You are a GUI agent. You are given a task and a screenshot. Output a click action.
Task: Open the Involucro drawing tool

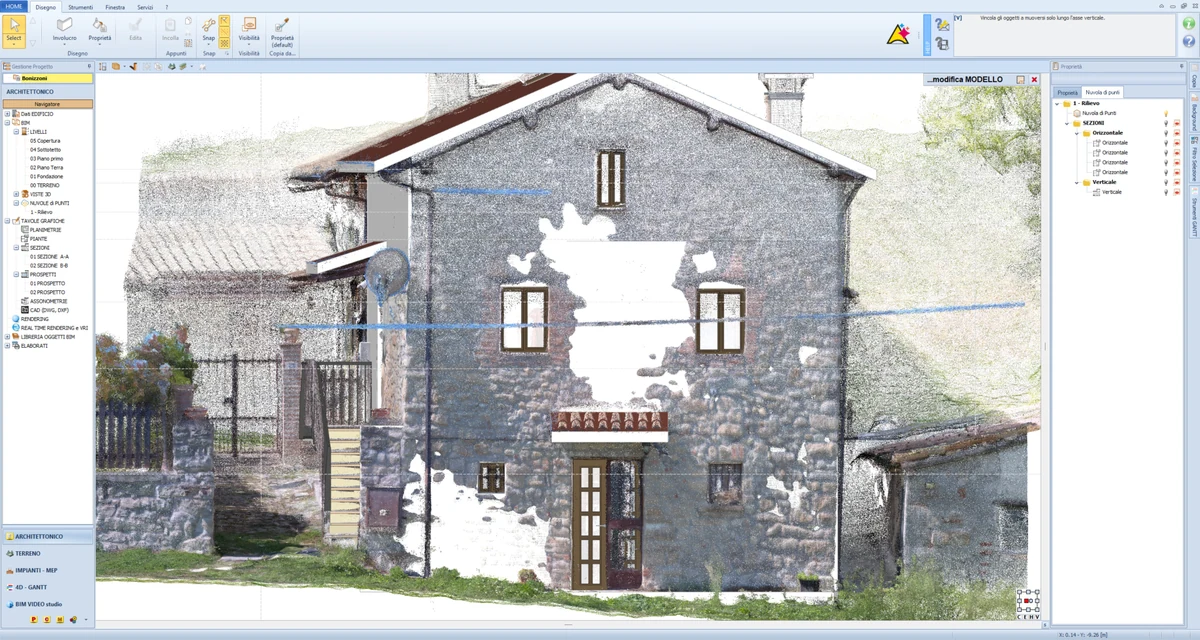[x=64, y=29]
